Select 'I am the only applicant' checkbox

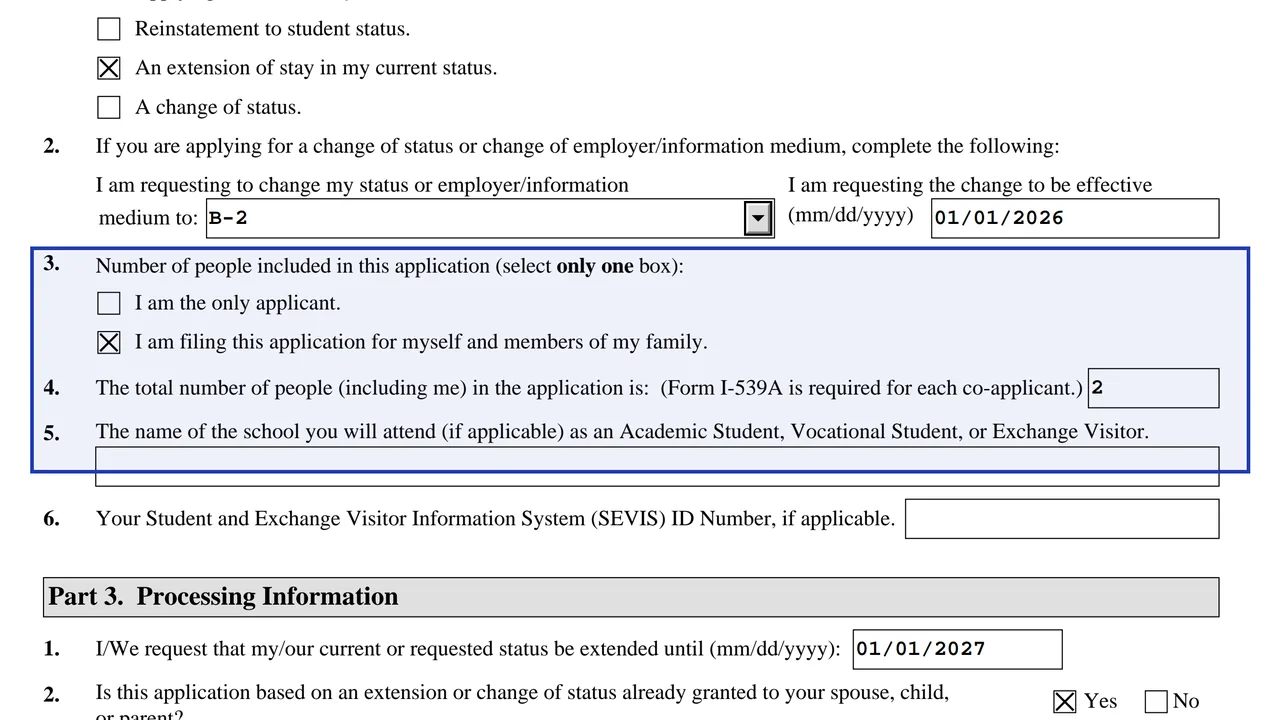109,303
